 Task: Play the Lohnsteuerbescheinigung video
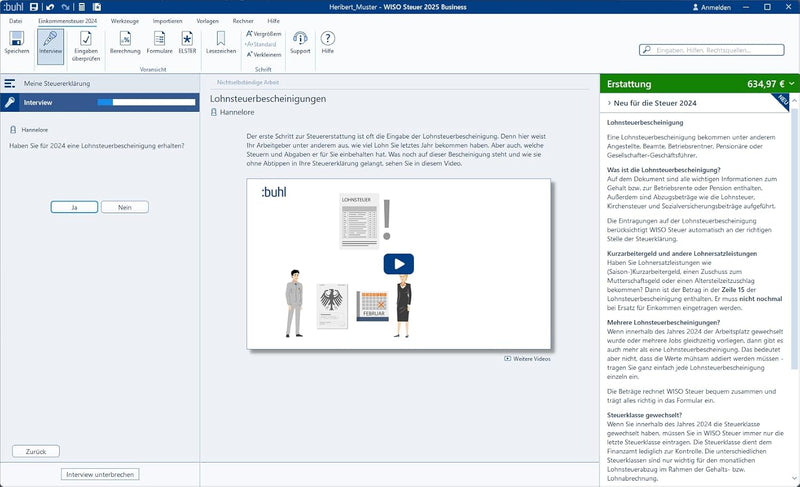398,264
